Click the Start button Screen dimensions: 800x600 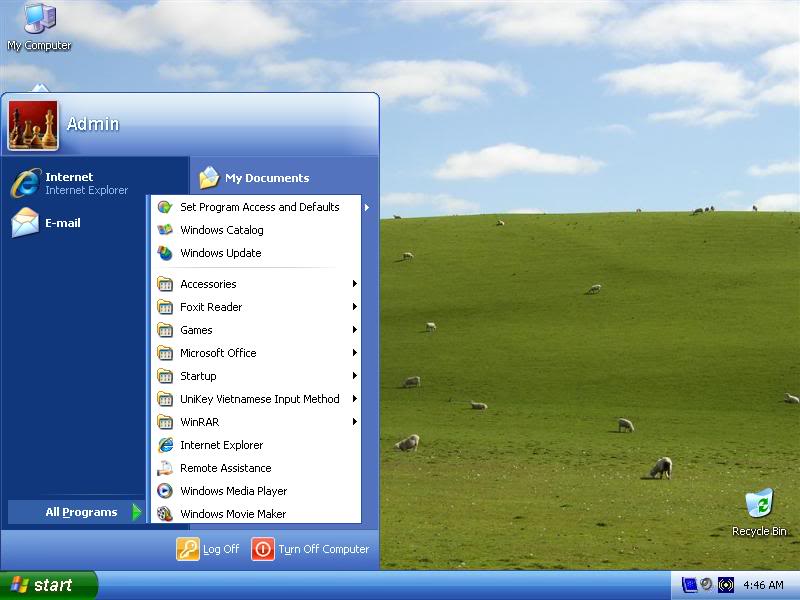(48, 585)
